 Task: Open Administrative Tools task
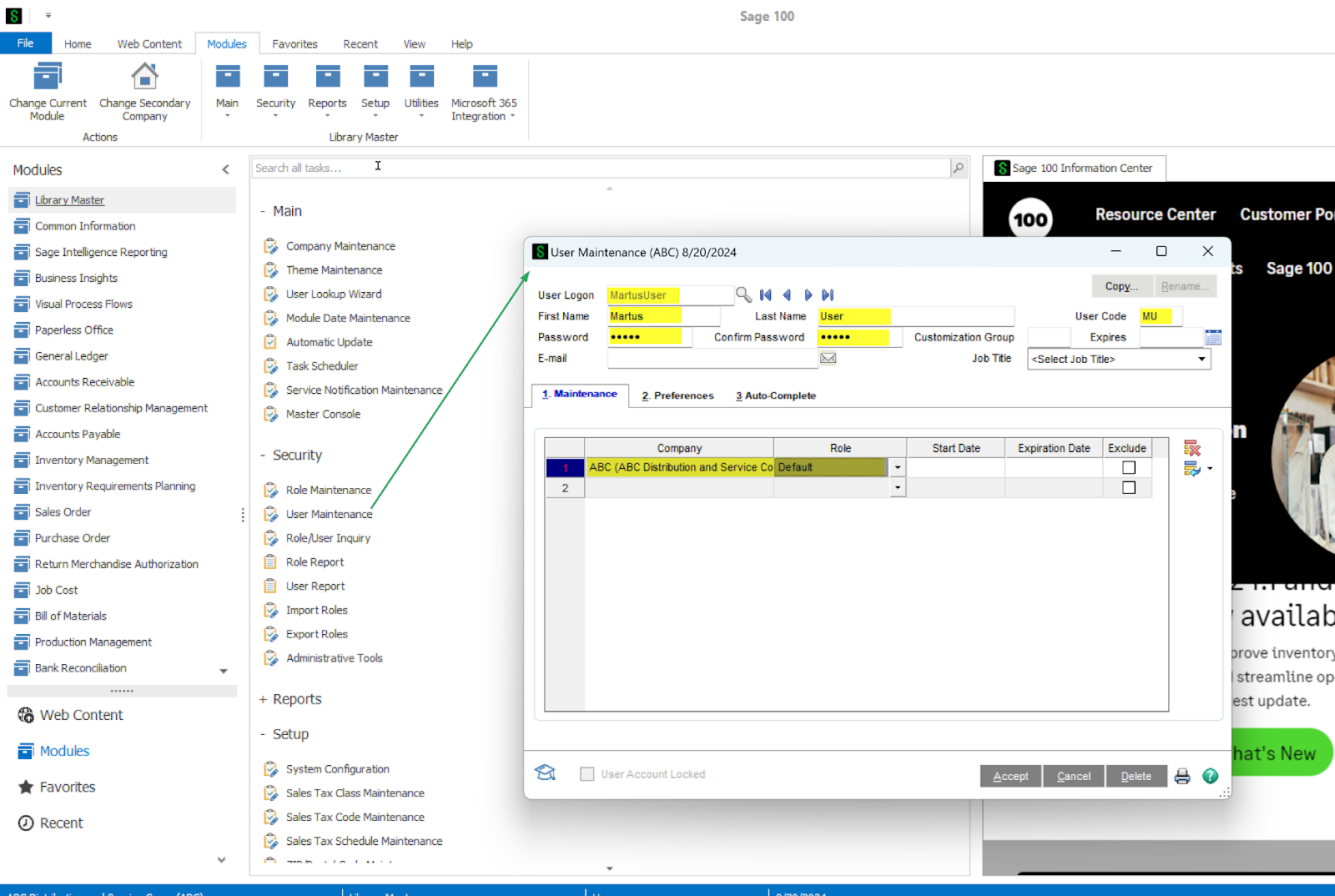tap(334, 658)
